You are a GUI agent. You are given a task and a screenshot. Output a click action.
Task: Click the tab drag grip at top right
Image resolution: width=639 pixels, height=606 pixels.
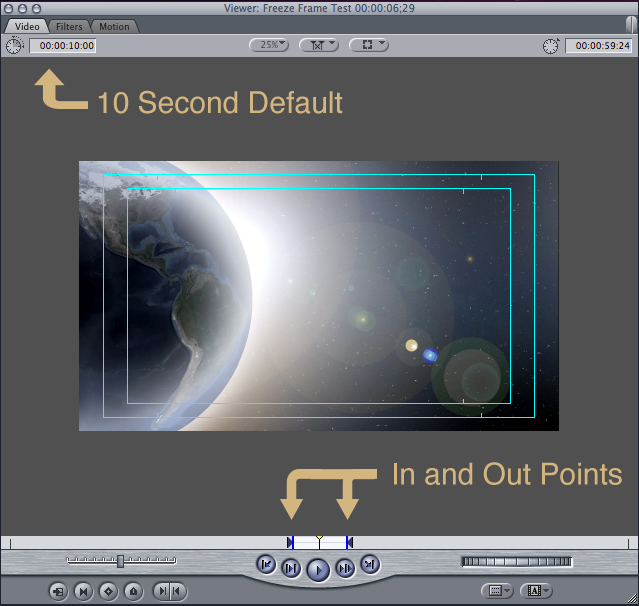(631, 25)
